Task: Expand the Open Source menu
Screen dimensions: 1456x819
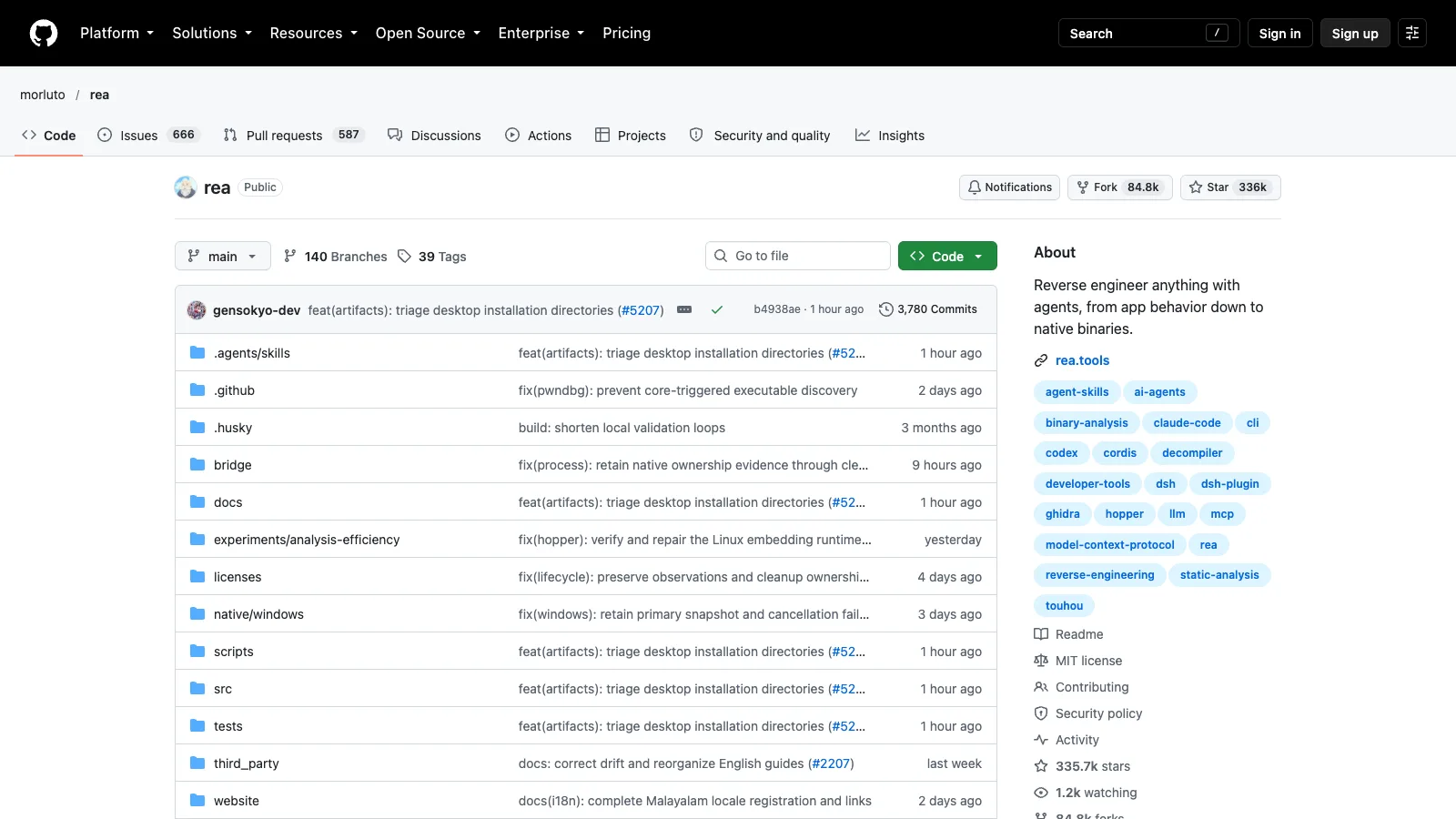Action: 428,34
